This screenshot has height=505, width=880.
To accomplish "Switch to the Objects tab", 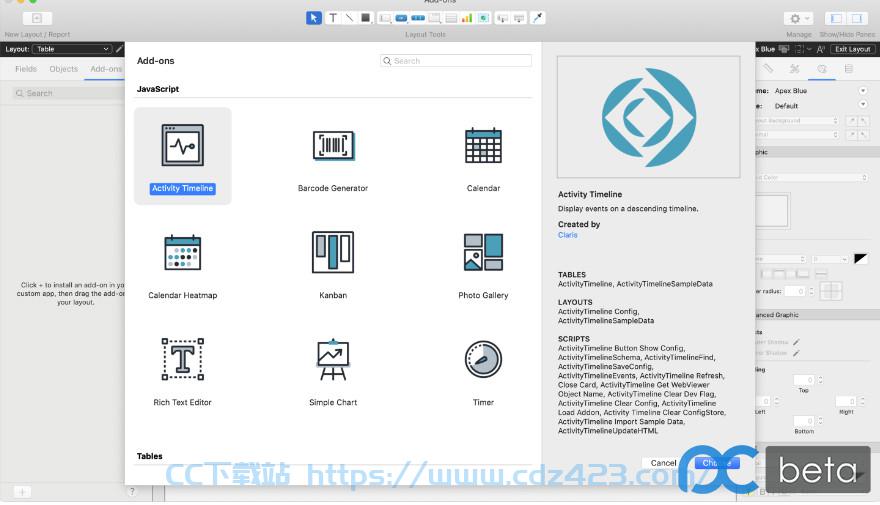I will pos(63,69).
